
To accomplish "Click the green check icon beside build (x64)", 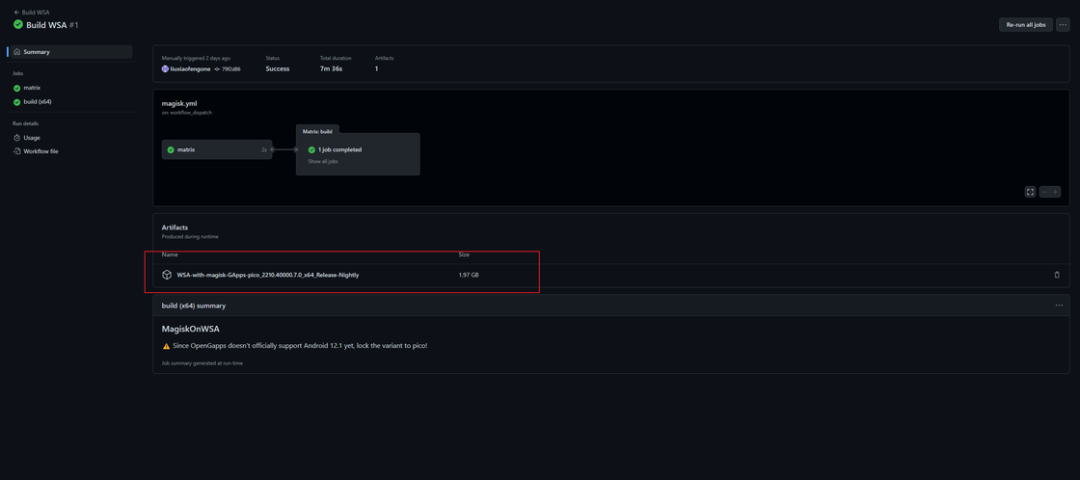I will click(17, 102).
